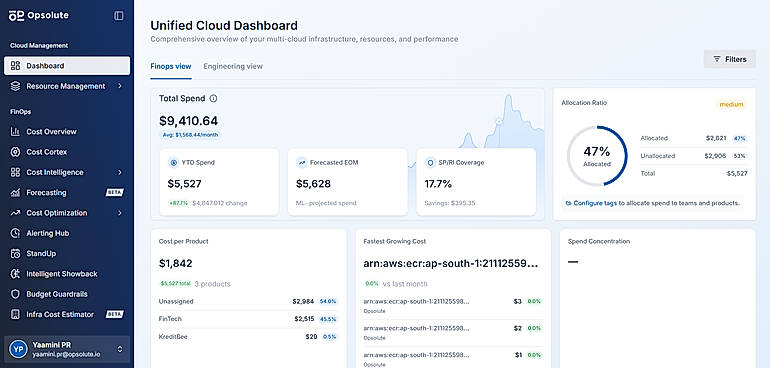Image resolution: width=770 pixels, height=368 pixels.
Task: Click the Spend Concentration card title
Action: (599, 241)
